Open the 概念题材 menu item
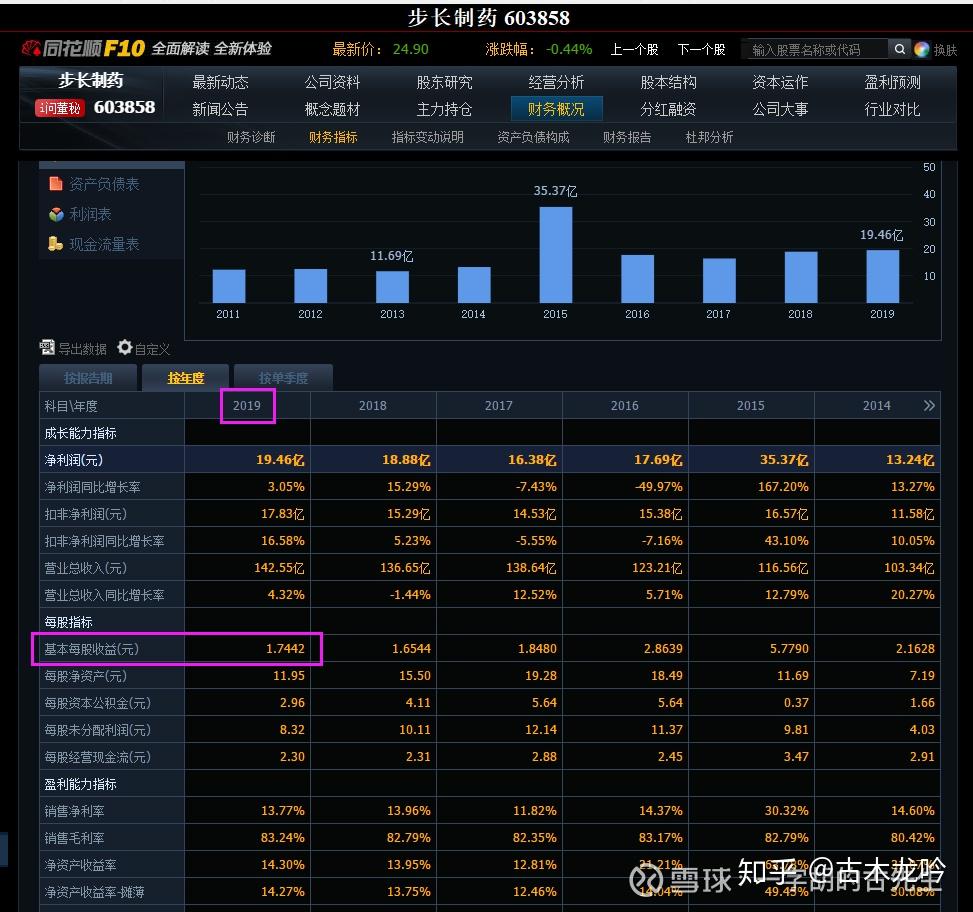Viewport: 973px width, 912px height. pyautogui.click(x=332, y=109)
